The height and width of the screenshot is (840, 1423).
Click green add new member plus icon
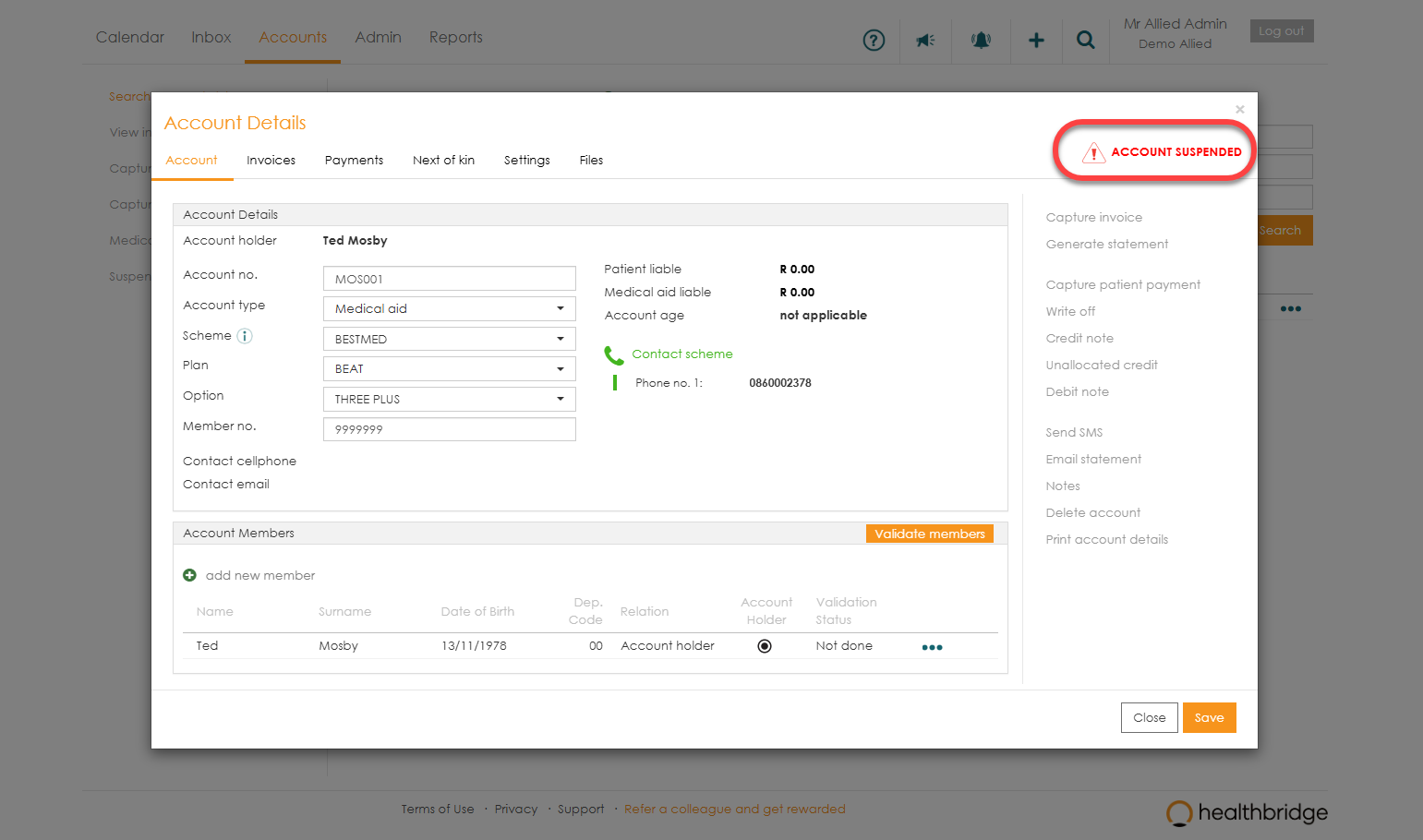(190, 575)
